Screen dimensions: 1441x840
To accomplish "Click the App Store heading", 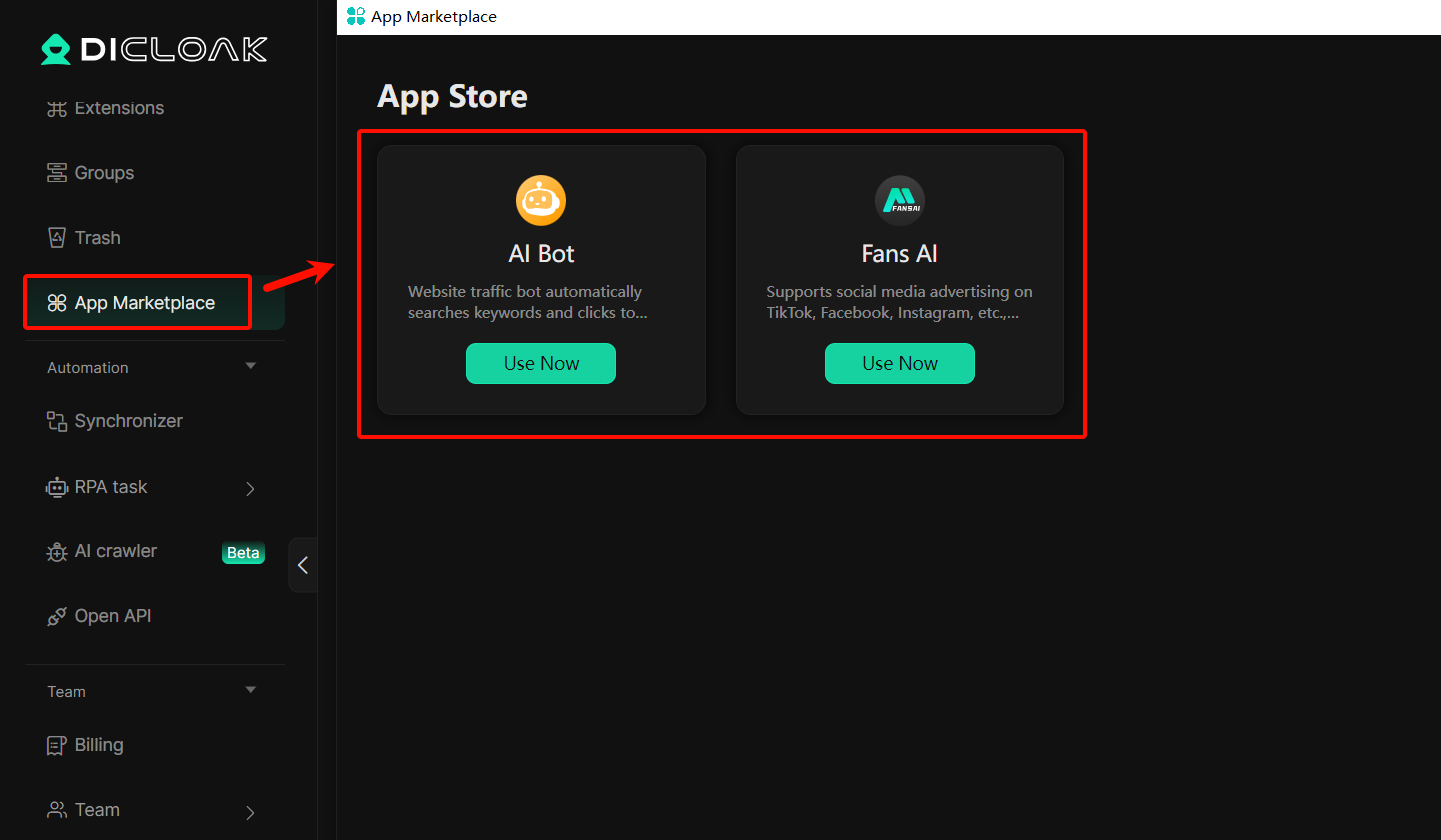I will point(452,96).
